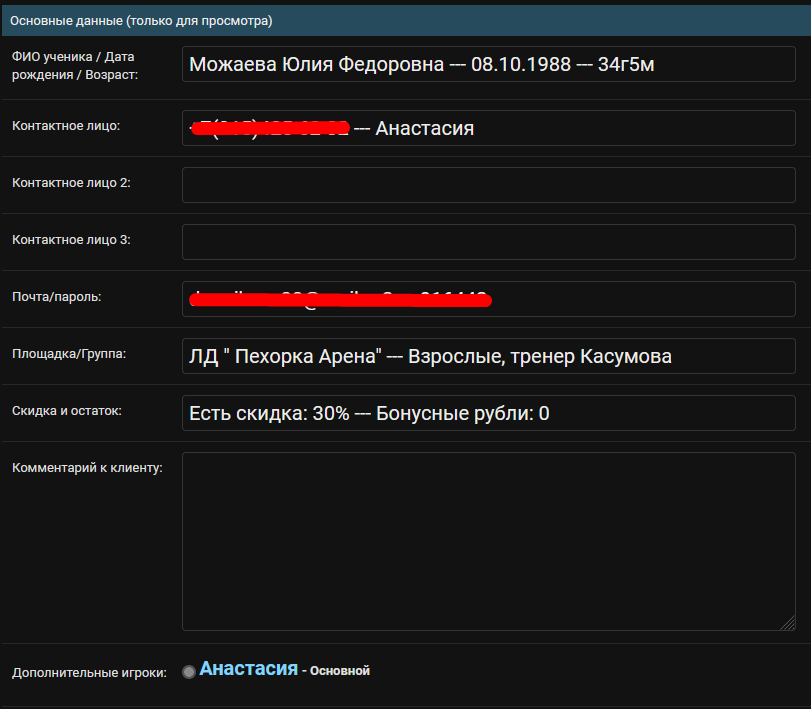Click the Площадка/Группа label

tap(69, 354)
